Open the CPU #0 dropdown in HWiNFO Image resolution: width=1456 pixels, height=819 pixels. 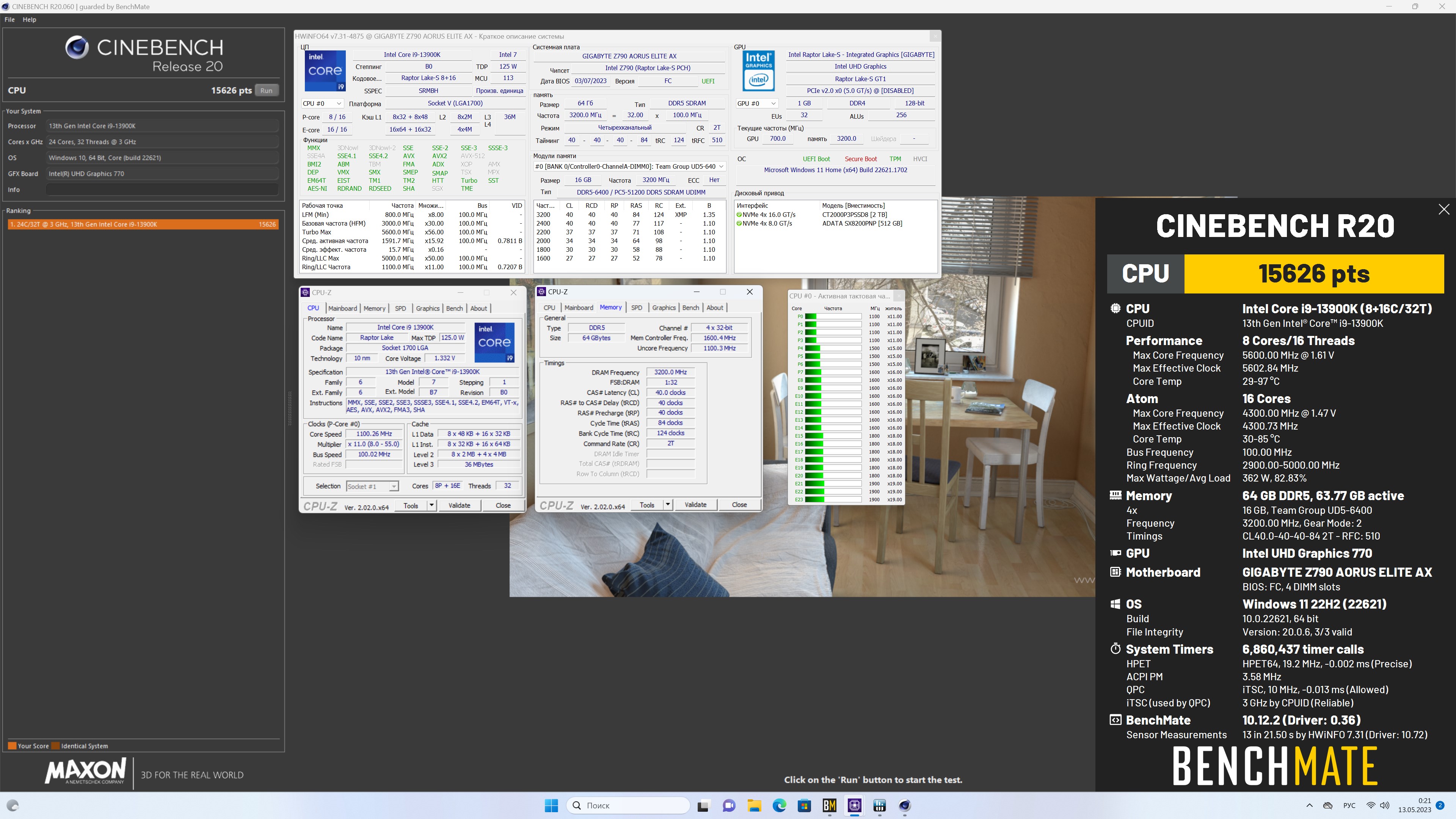322,104
